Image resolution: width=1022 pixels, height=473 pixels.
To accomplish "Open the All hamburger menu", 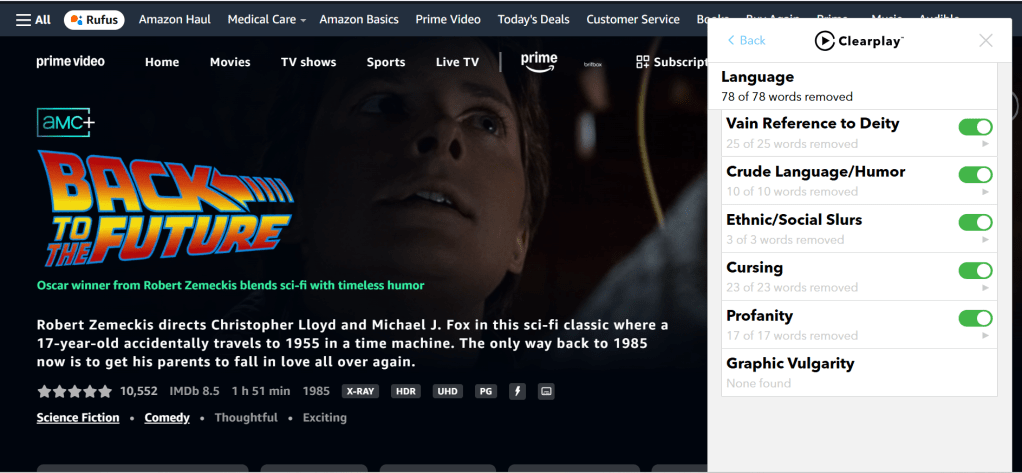I will 33,20.
